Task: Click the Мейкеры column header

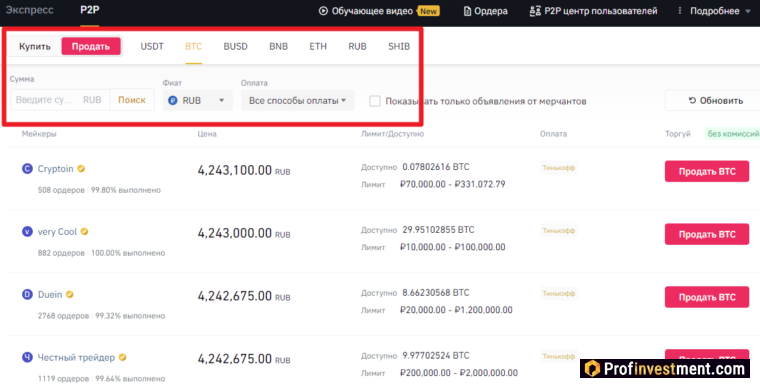Action: tap(39, 134)
